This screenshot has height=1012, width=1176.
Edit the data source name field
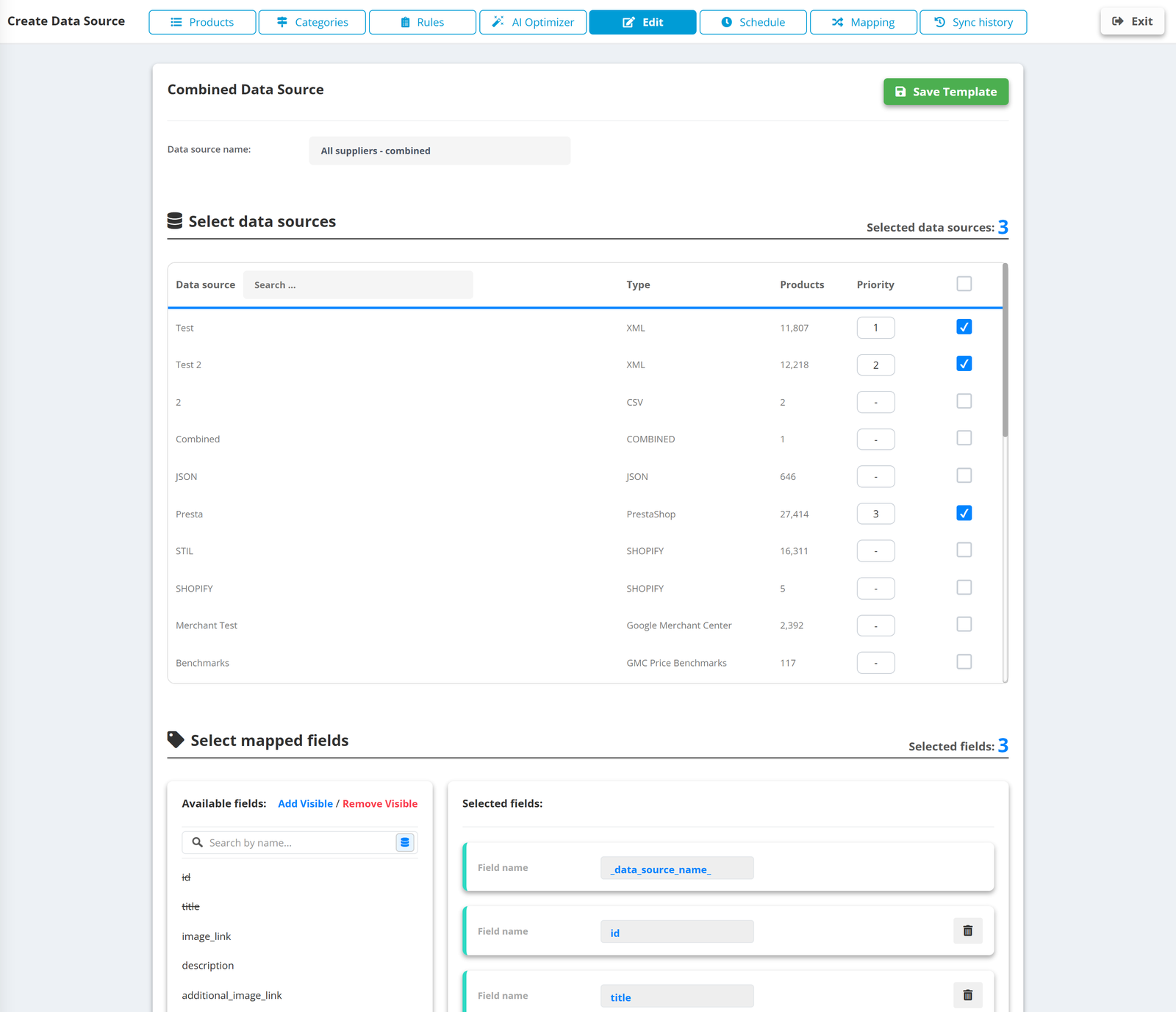[x=440, y=151]
